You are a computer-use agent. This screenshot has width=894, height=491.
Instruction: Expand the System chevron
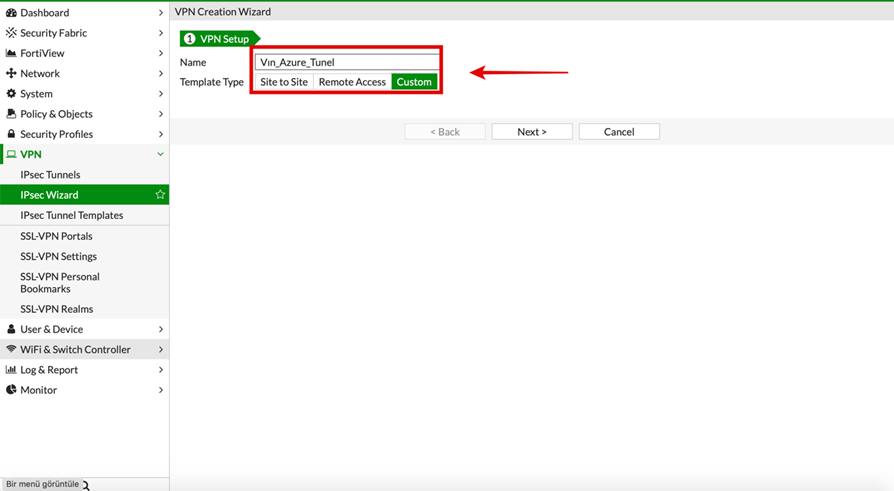(161, 94)
